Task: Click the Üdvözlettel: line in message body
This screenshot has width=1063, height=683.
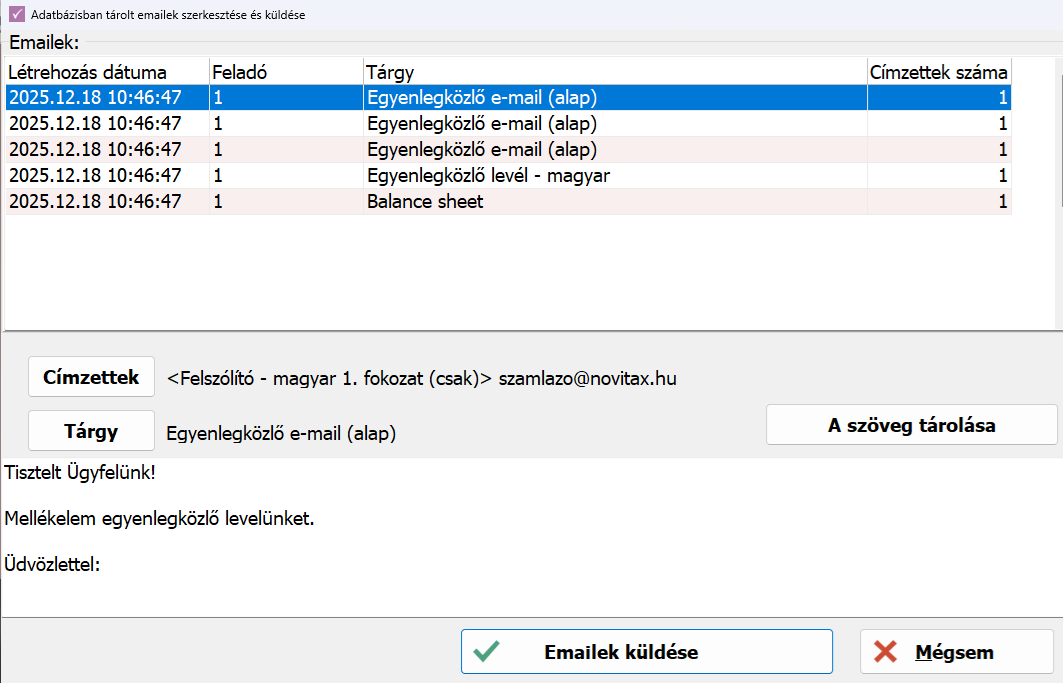Action: (52, 565)
